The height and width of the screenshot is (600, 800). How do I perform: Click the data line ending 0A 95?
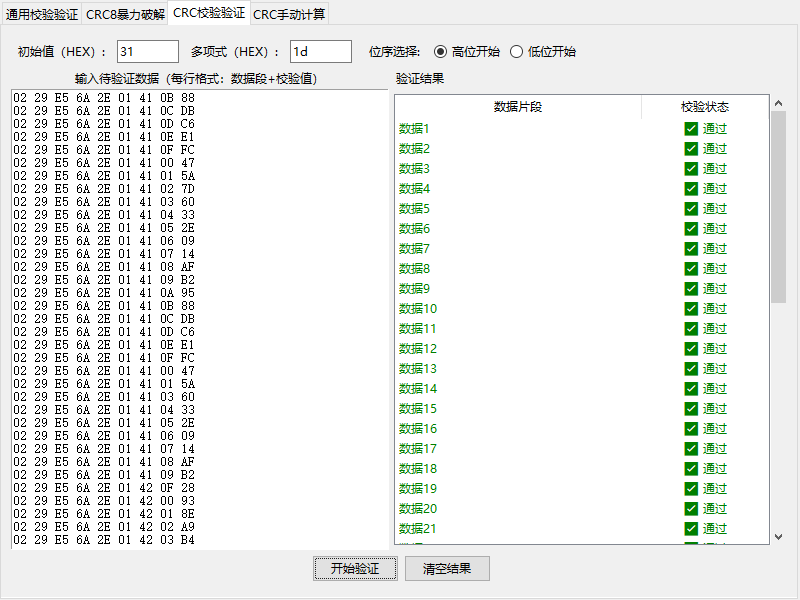(104, 293)
